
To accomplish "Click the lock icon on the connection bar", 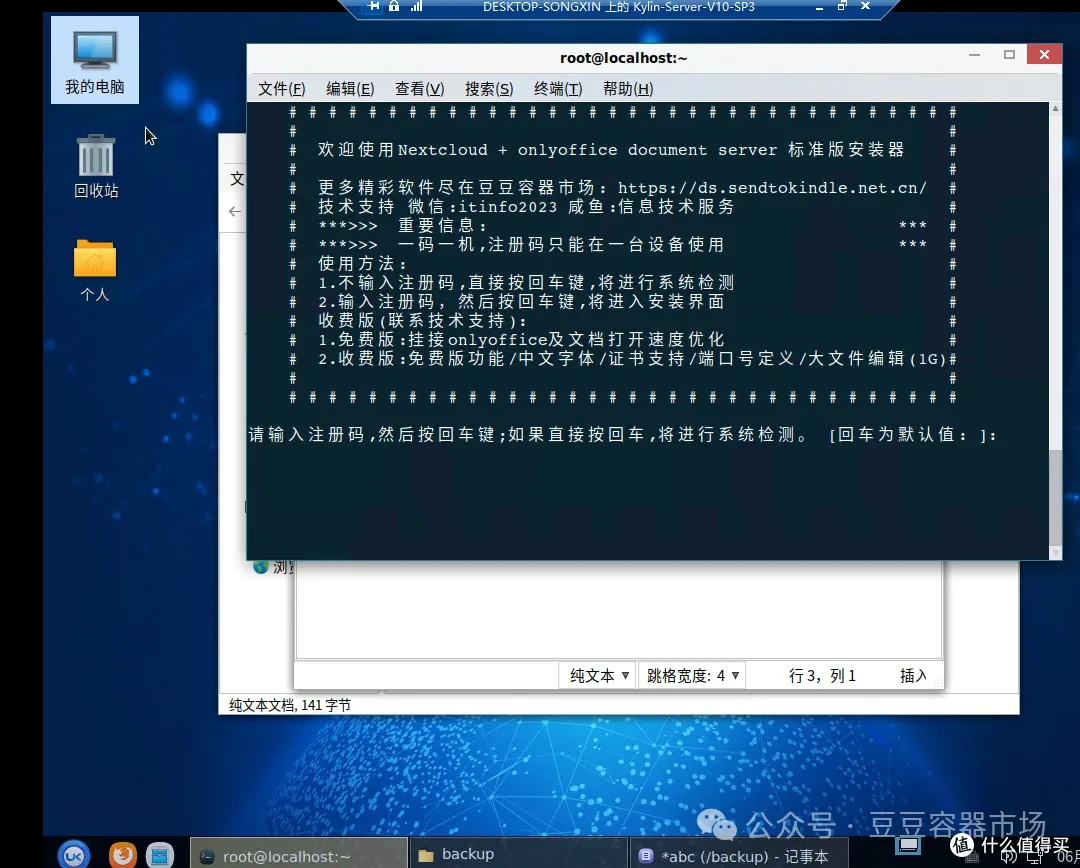I will click(x=394, y=6).
